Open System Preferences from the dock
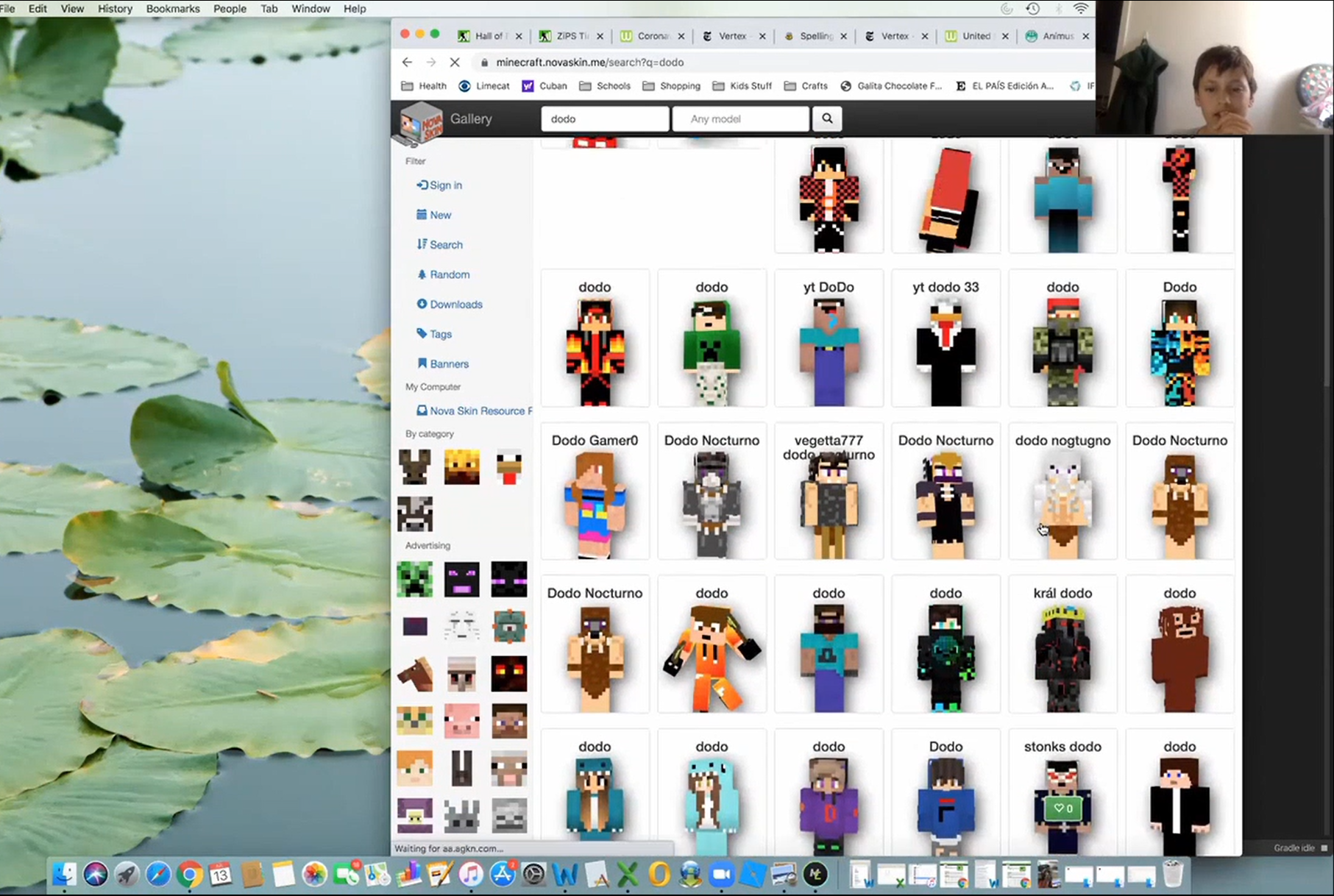 pos(533,874)
